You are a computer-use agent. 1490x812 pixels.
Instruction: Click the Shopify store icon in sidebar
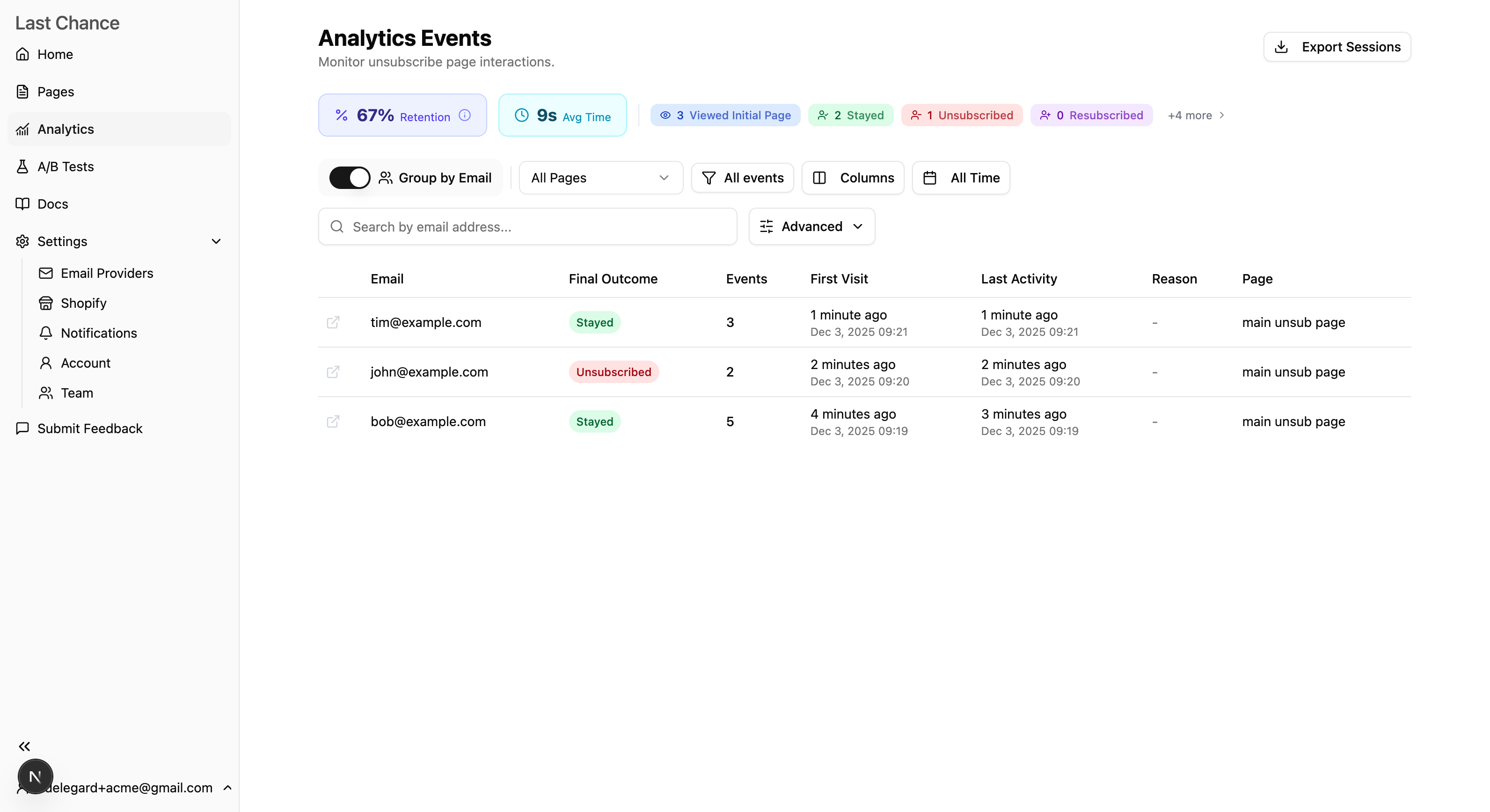pos(46,304)
